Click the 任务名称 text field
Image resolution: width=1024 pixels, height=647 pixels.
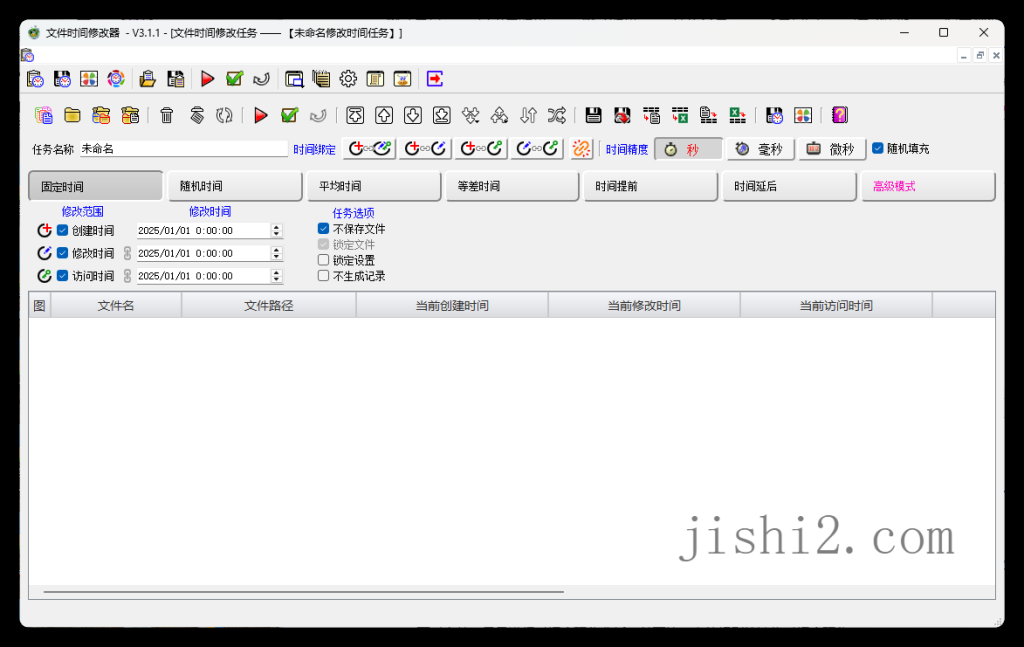point(184,149)
